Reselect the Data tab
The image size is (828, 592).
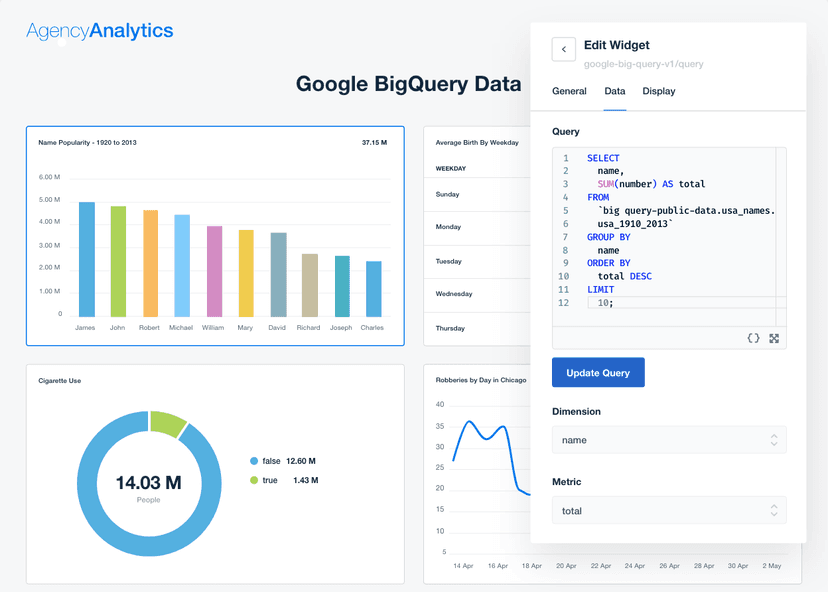(614, 91)
